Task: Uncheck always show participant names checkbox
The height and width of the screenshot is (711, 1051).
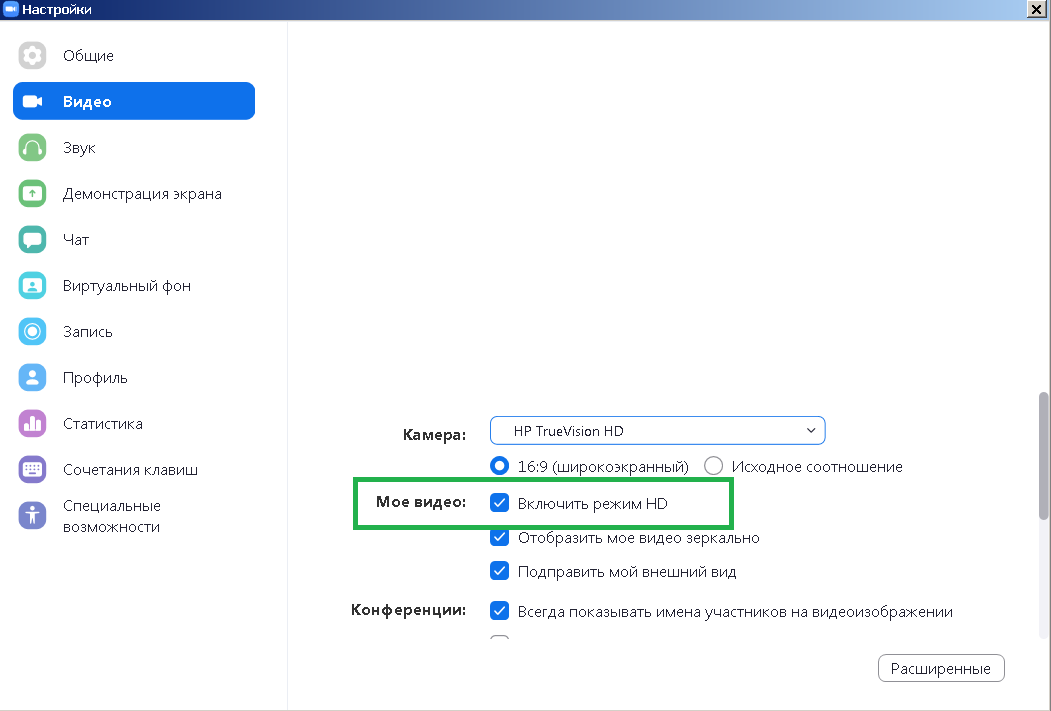Action: pos(500,611)
